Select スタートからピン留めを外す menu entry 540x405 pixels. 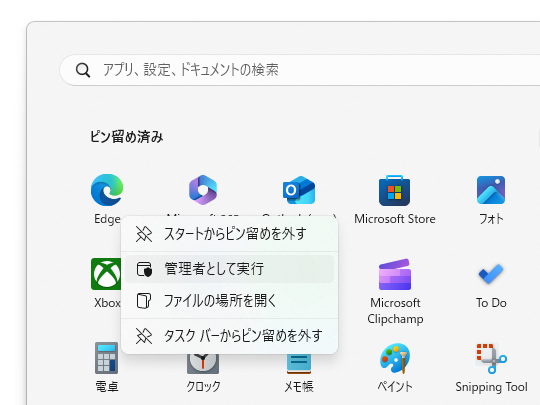click(x=230, y=234)
